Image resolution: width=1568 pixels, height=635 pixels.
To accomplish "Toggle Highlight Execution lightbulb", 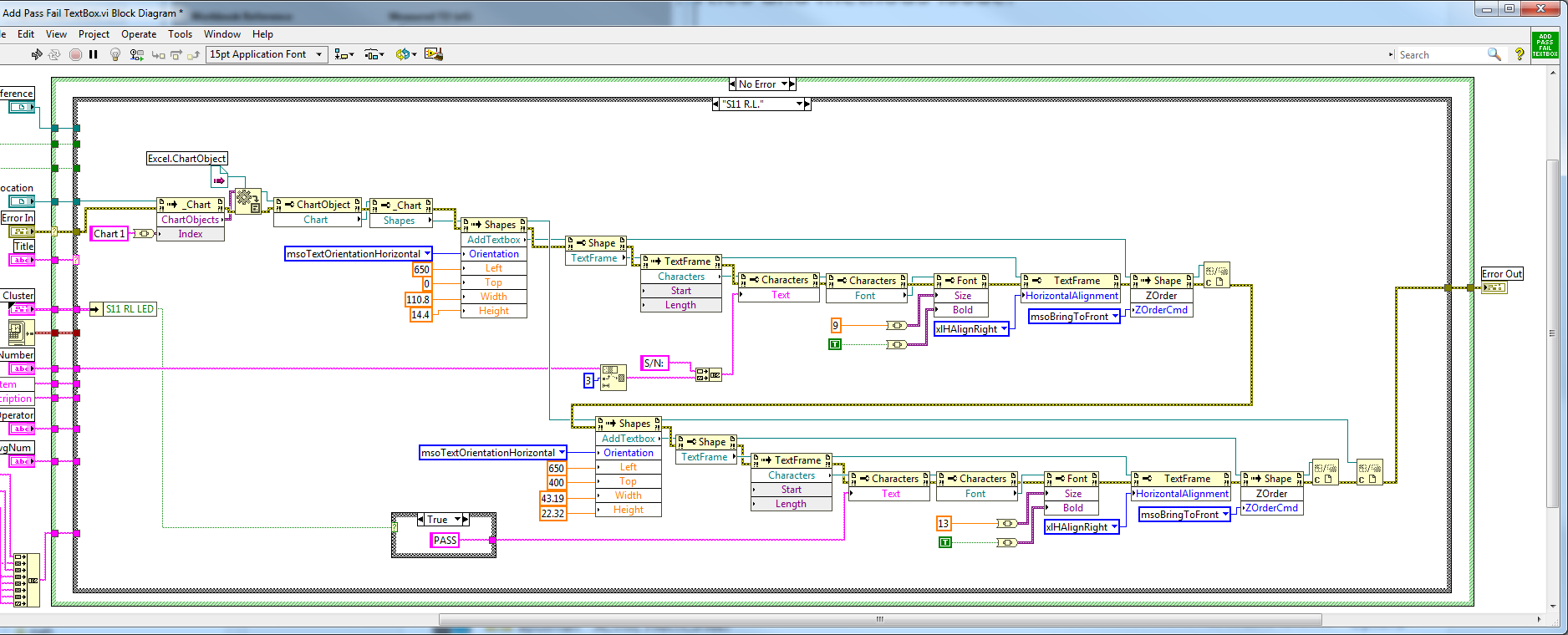I will click(x=115, y=54).
